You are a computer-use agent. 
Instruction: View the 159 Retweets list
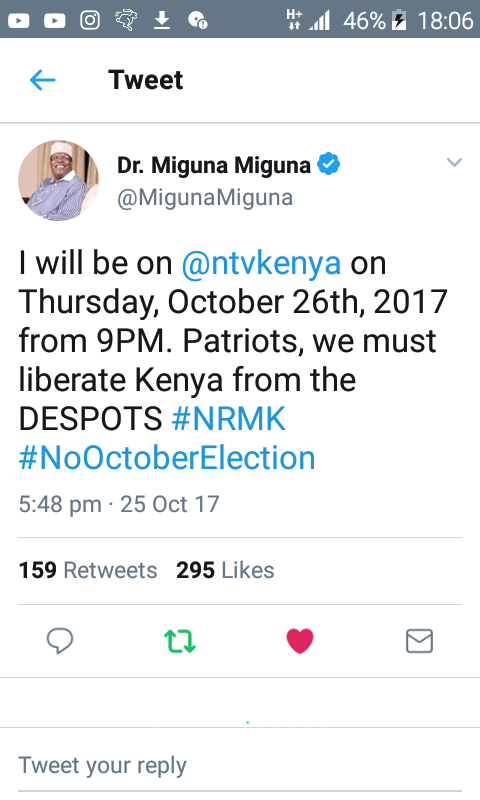[x=88, y=570]
